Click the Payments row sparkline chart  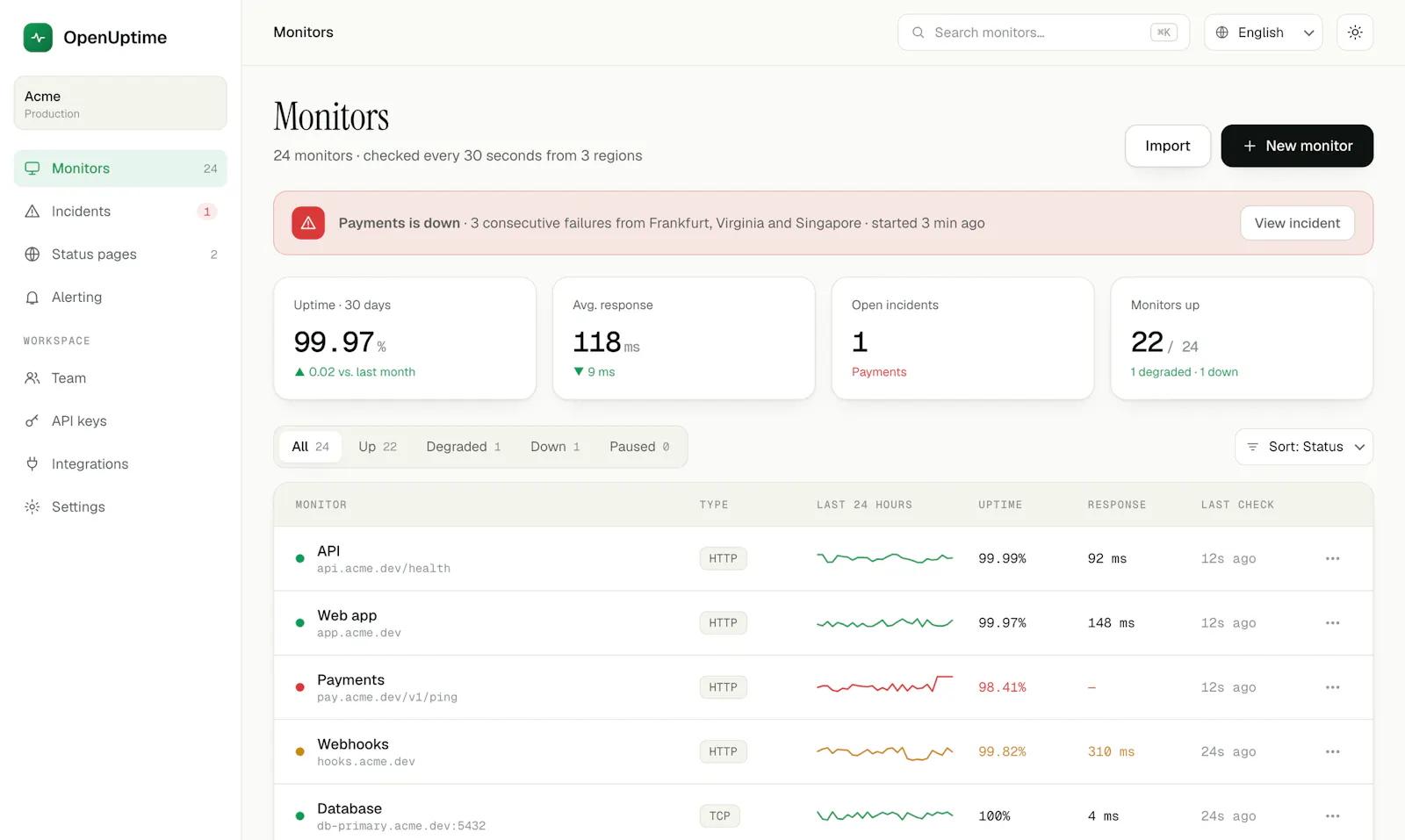coord(884,686)
